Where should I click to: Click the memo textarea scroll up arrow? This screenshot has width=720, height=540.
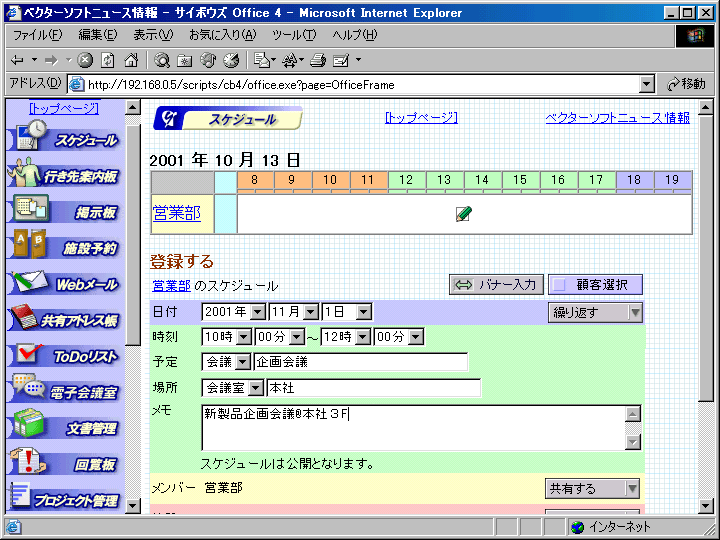[x=633, y=414]
